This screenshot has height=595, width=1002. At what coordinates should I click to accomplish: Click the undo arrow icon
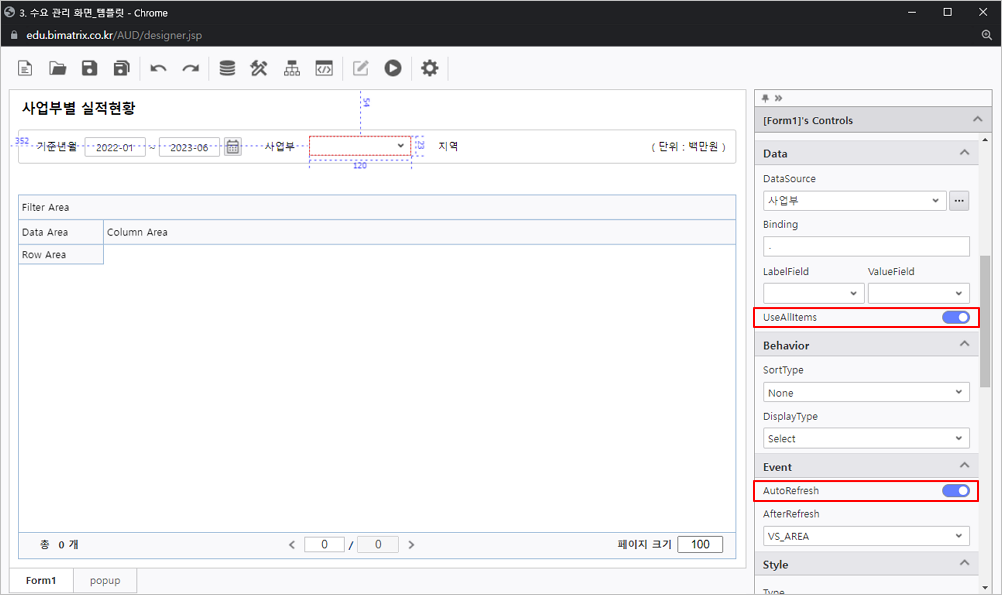tap(158, 68)
